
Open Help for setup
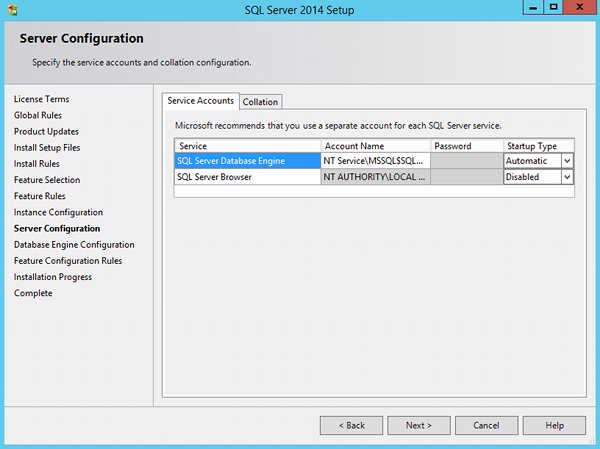tap(554, 425)
